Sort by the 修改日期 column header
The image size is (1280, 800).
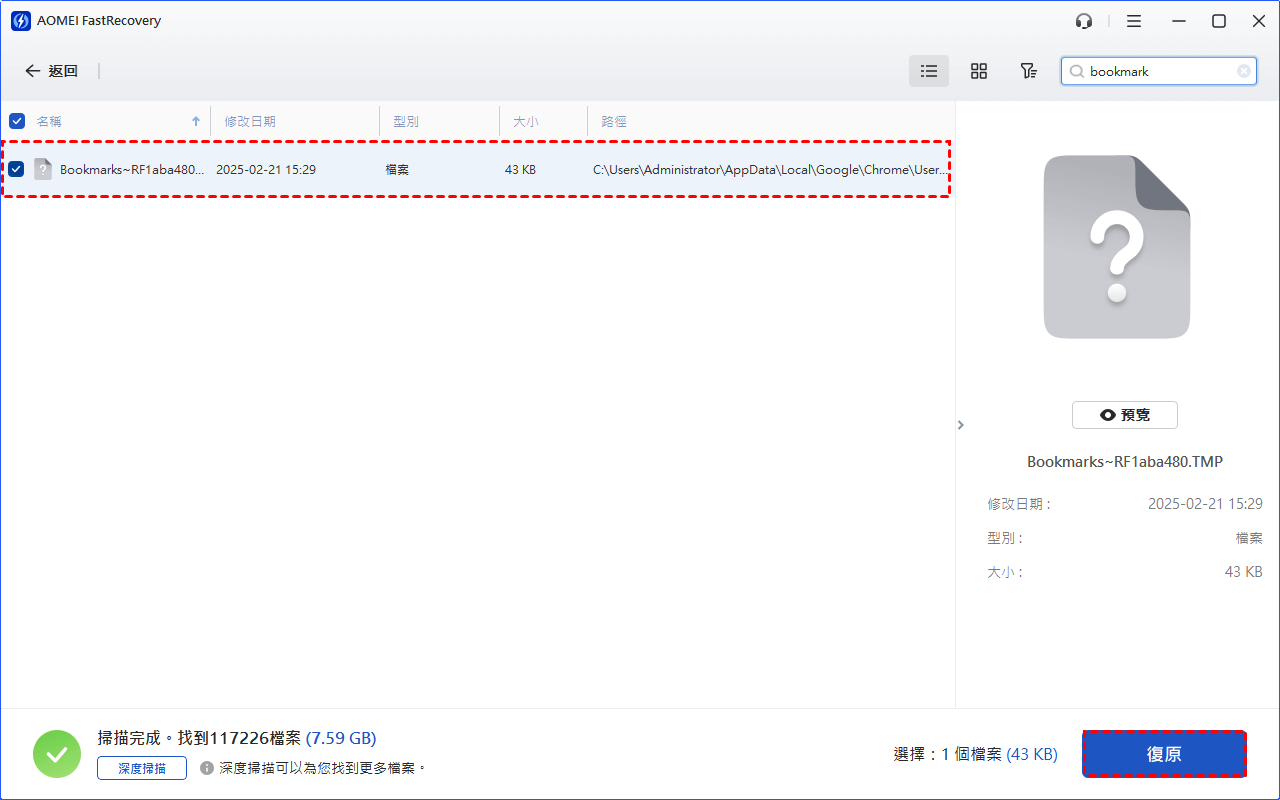click(x=250, y=121)
